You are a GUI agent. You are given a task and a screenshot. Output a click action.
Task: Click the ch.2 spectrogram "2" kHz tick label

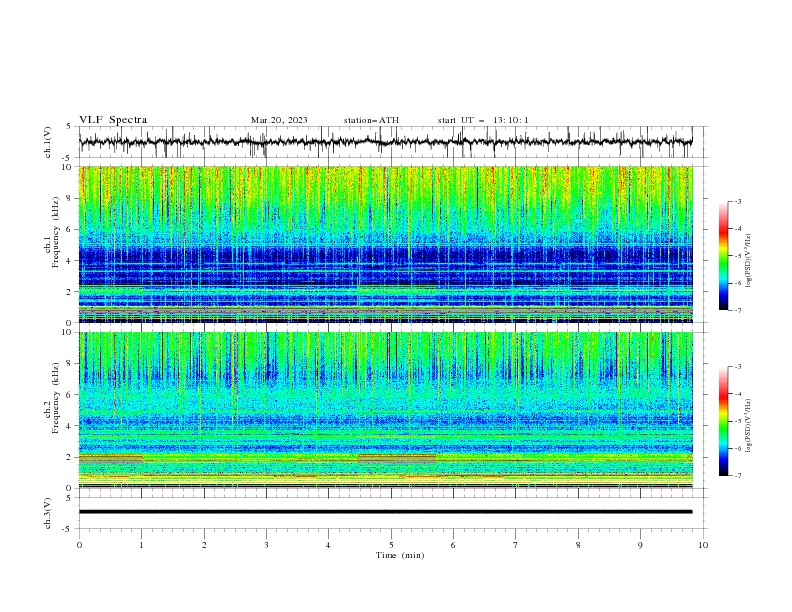(x=71, y=457)
